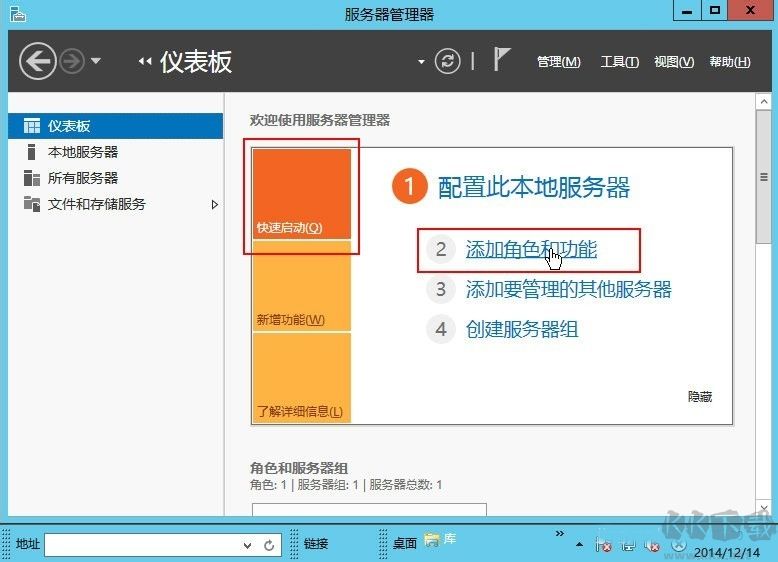
Task: Select 文件和存储服务 in the sidebar
Action: 96,204
